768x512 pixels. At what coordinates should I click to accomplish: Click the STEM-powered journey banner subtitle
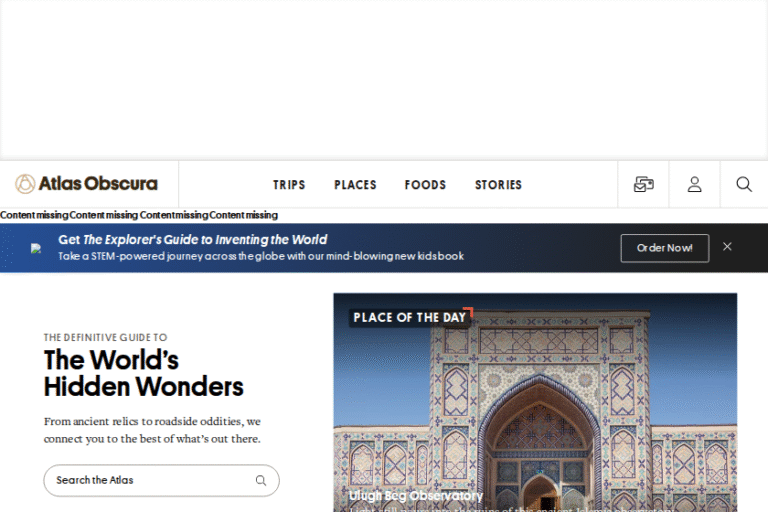pyautogui.click(x=260, y=256)
